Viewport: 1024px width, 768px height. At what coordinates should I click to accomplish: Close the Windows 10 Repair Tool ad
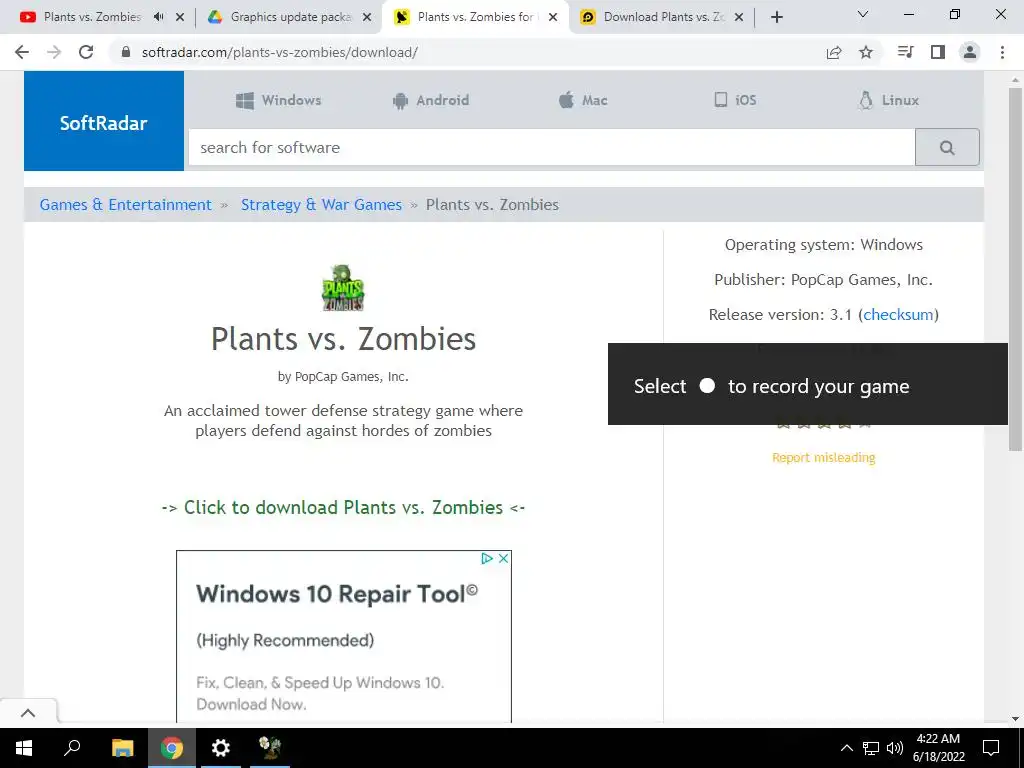(503, 558)
